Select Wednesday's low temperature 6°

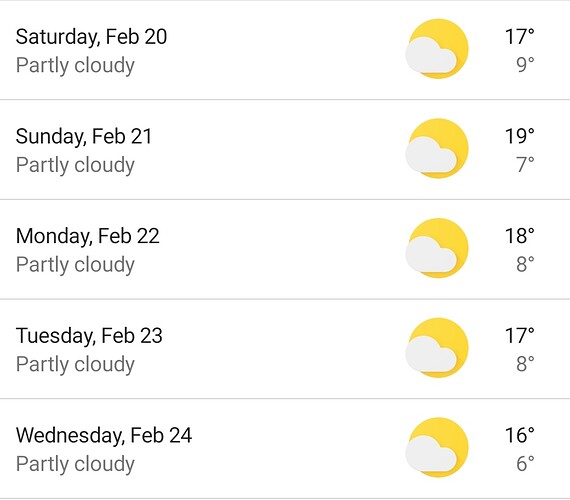(x=525, y=463)
